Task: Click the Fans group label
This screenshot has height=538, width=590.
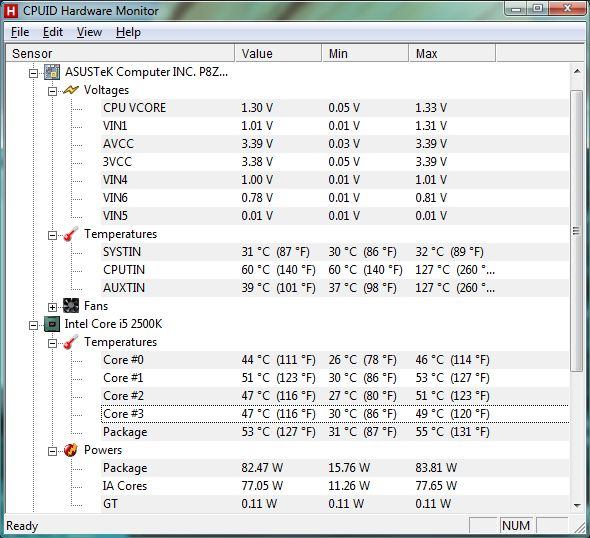Action: [x=96, y=306]
